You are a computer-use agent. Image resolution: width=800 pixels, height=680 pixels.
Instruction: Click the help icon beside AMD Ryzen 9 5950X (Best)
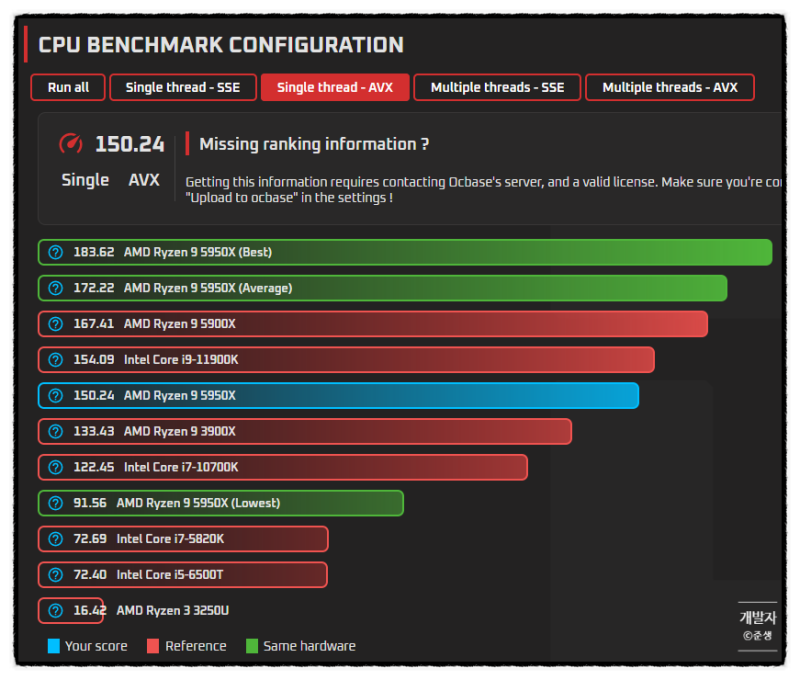pos(54,252)
